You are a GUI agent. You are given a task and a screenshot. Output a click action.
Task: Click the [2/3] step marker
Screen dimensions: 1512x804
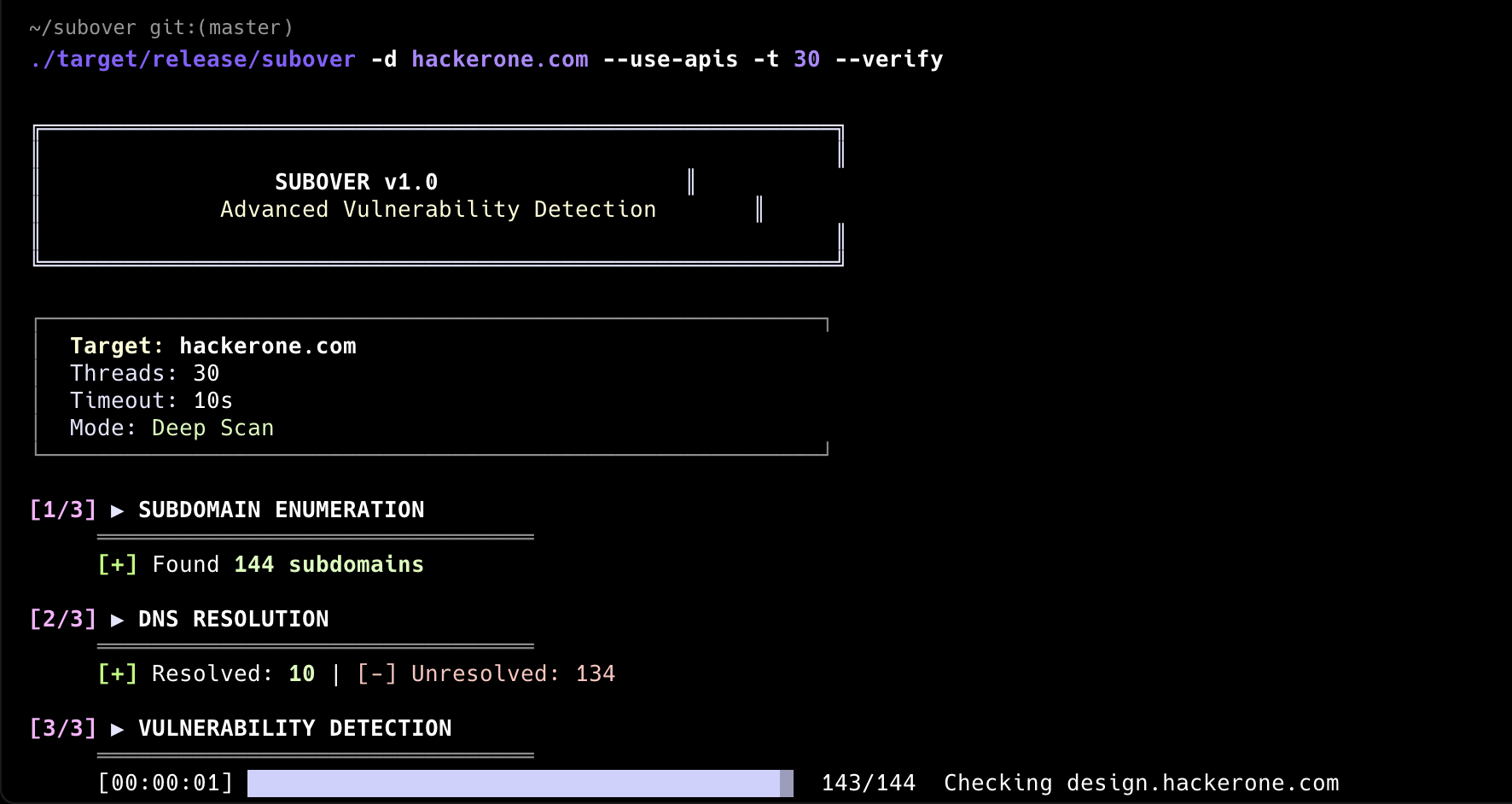(x=63, y=619)
